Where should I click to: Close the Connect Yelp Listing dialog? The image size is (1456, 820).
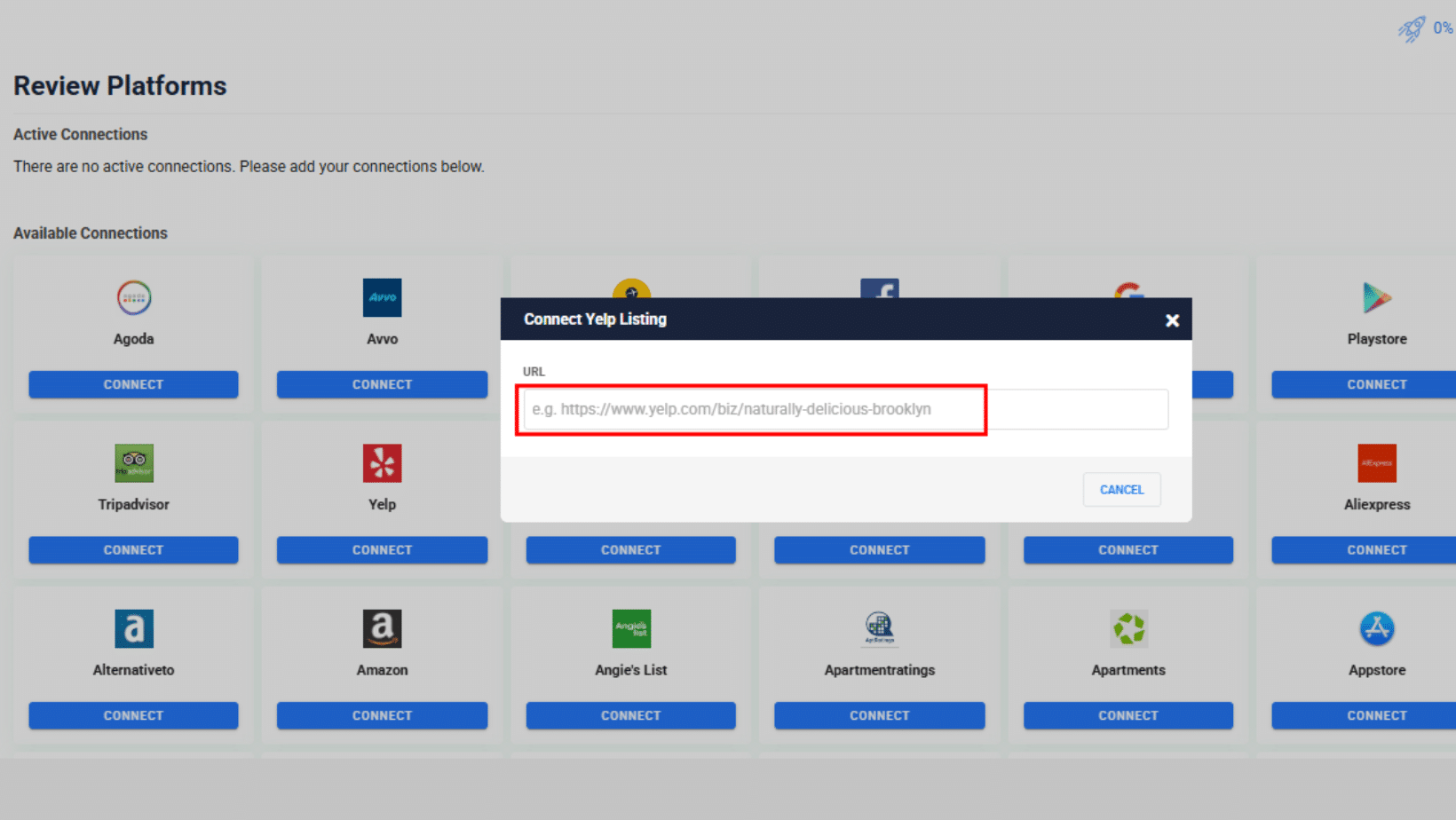pos(1172,320)
